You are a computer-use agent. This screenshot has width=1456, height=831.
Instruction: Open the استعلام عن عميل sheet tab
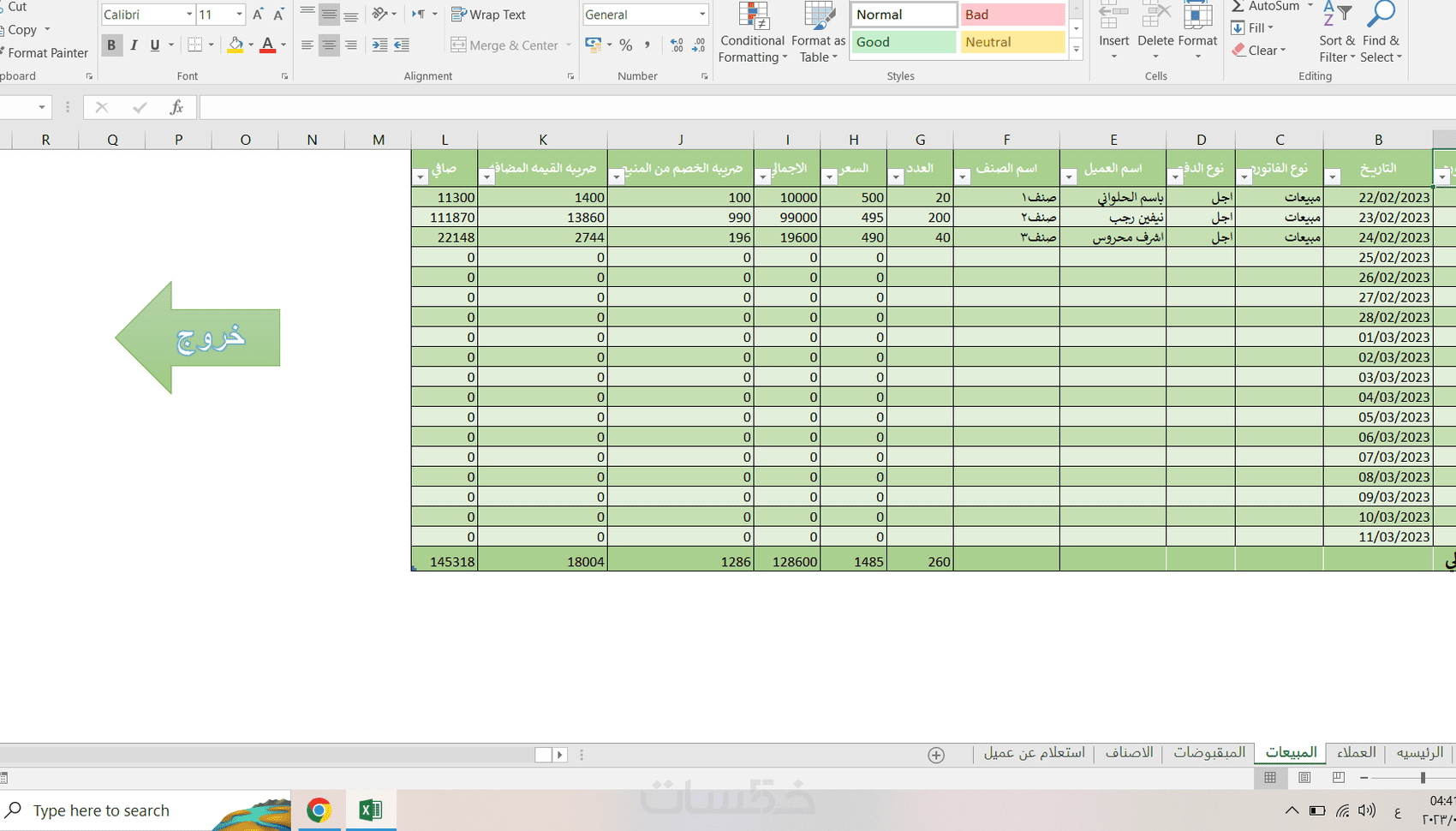coord(1034,752)
